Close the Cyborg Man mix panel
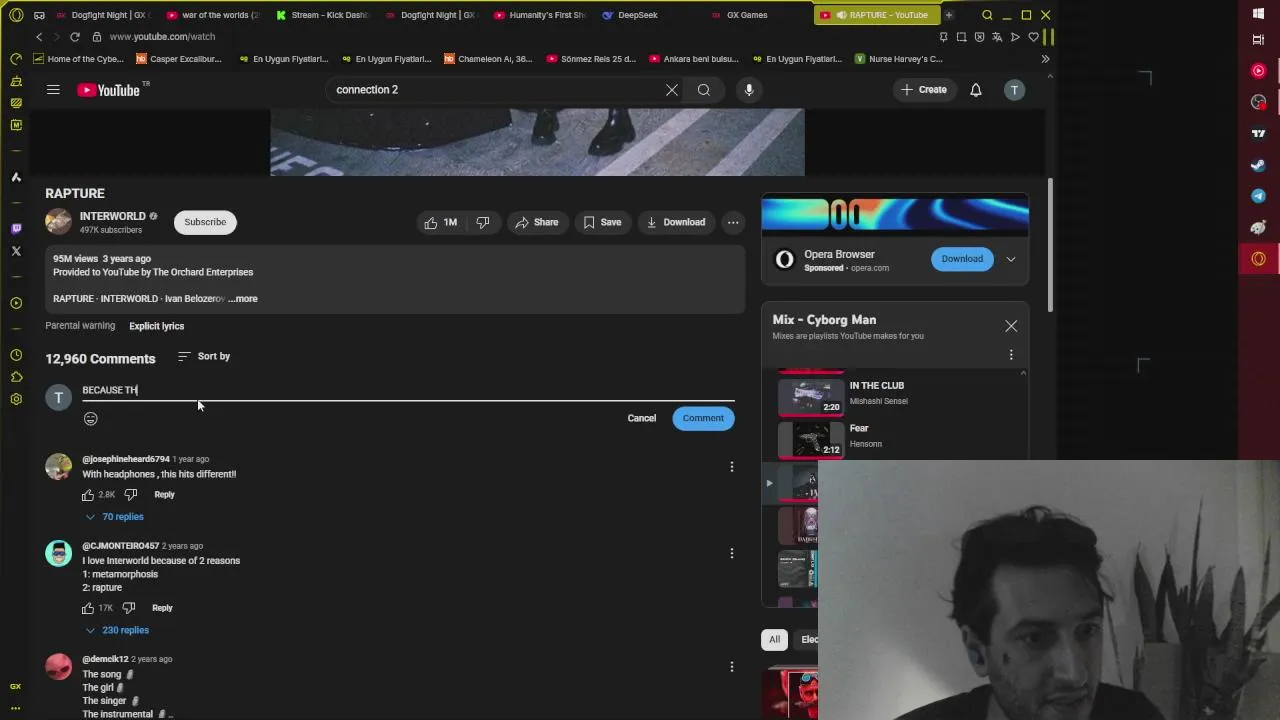Screen dimensions: 1280x720 coord(1011,326)
